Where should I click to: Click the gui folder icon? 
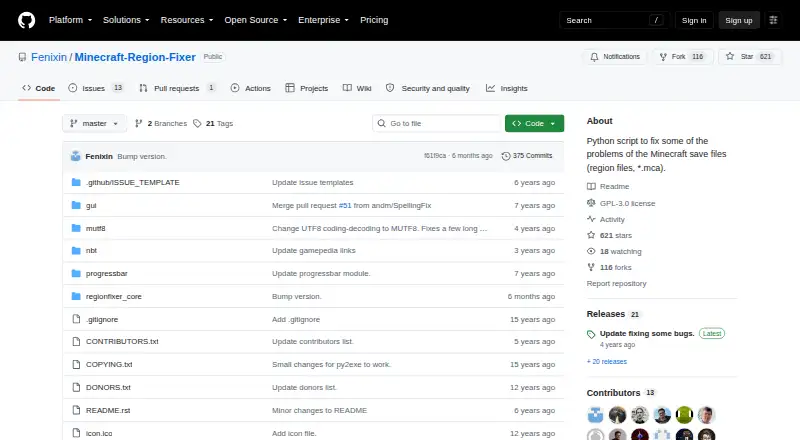pos(76,205)
